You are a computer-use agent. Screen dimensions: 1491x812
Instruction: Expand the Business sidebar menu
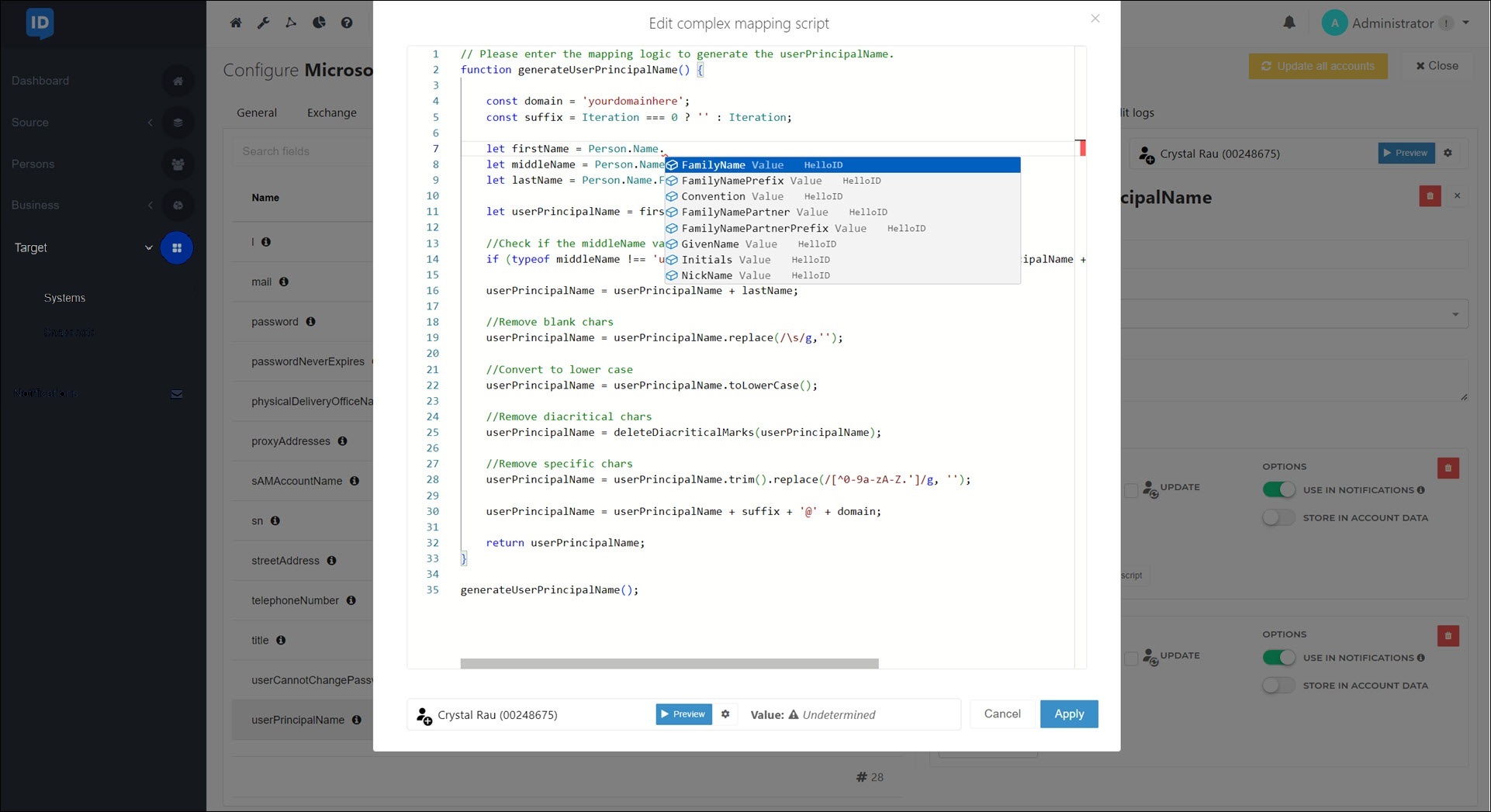click(x=150, y=206)
